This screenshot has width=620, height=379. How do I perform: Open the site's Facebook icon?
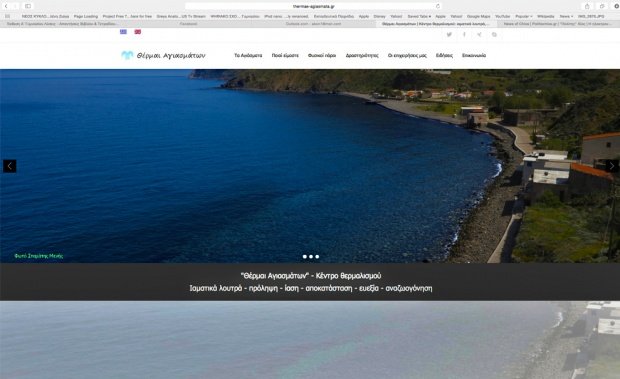(464, 35)
